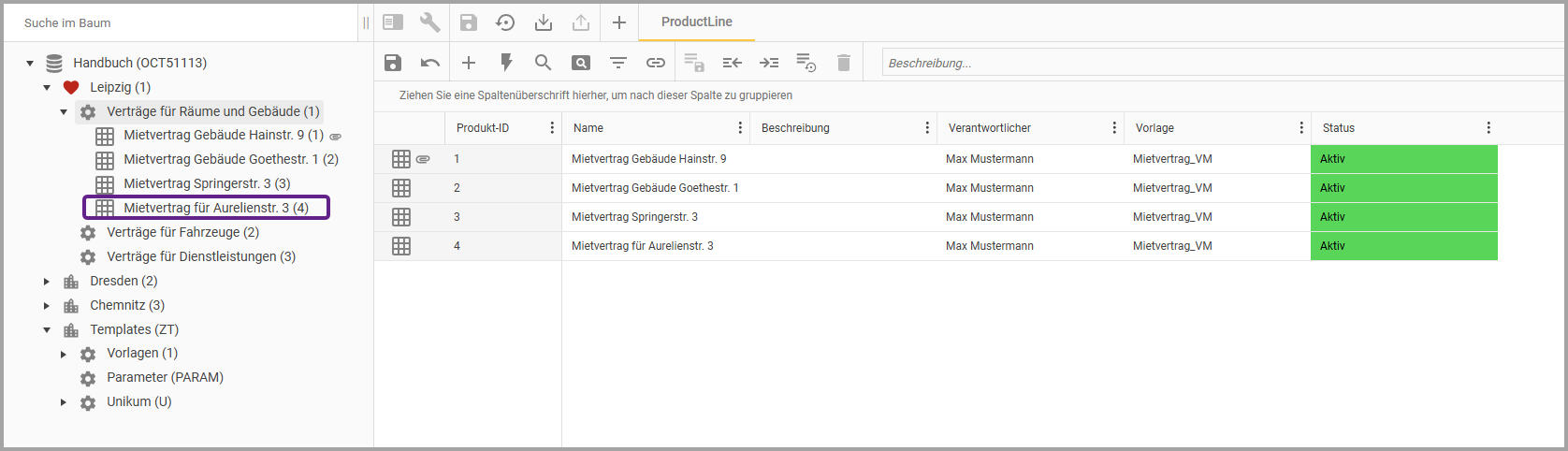Click the wrench settings icon

tap(430, 22)
